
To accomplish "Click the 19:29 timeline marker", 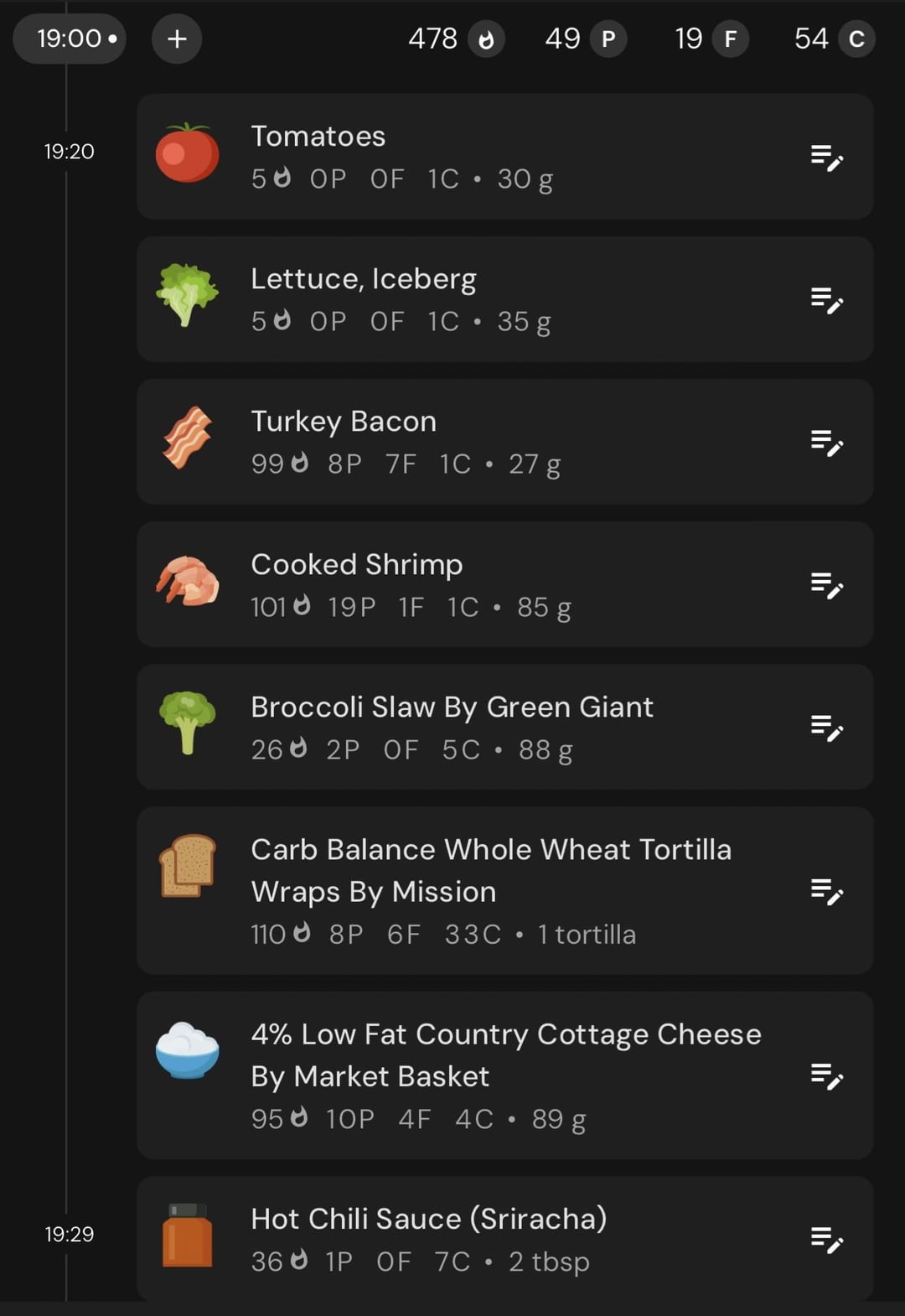I will (69, 1234).
